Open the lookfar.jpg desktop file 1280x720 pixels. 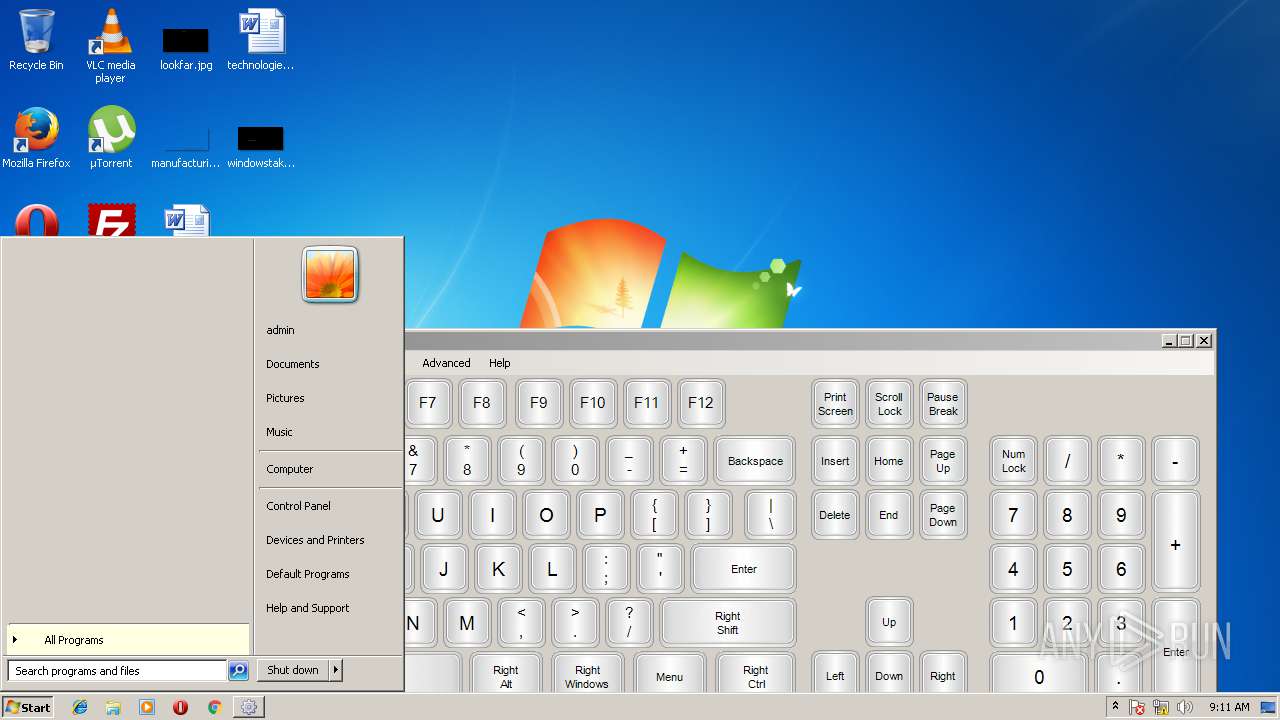pos(186,47)
